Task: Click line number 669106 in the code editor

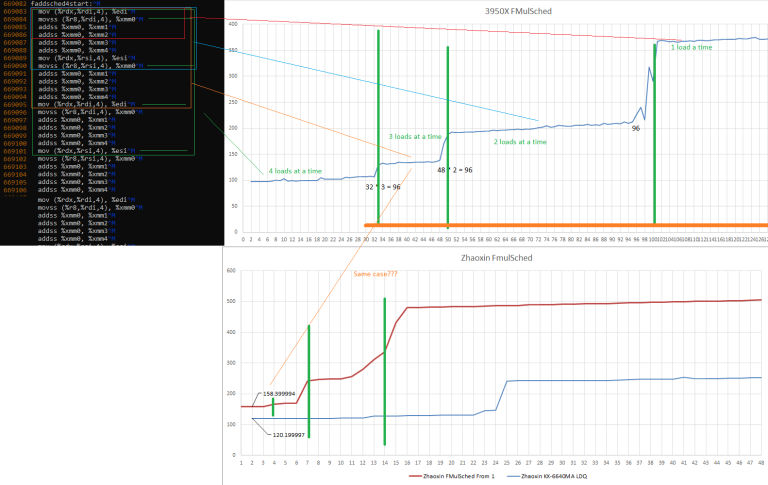Action: click(15, 190)
